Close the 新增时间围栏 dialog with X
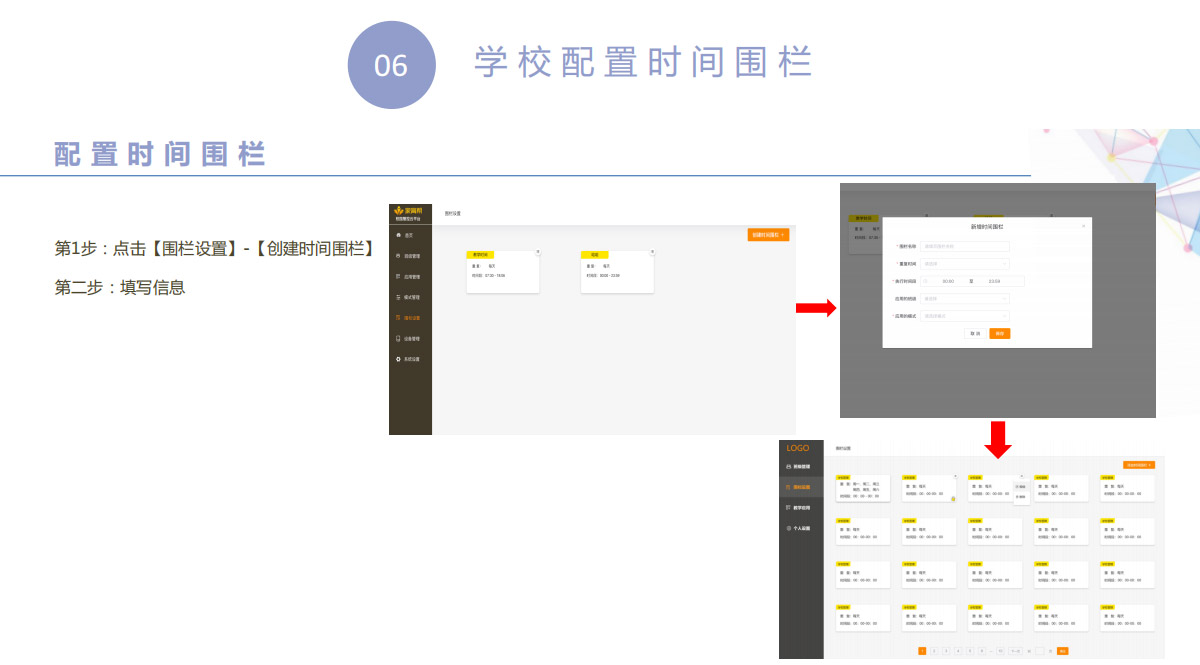The height and width of the screenshot is (665, 1200). pos(1083,226)
